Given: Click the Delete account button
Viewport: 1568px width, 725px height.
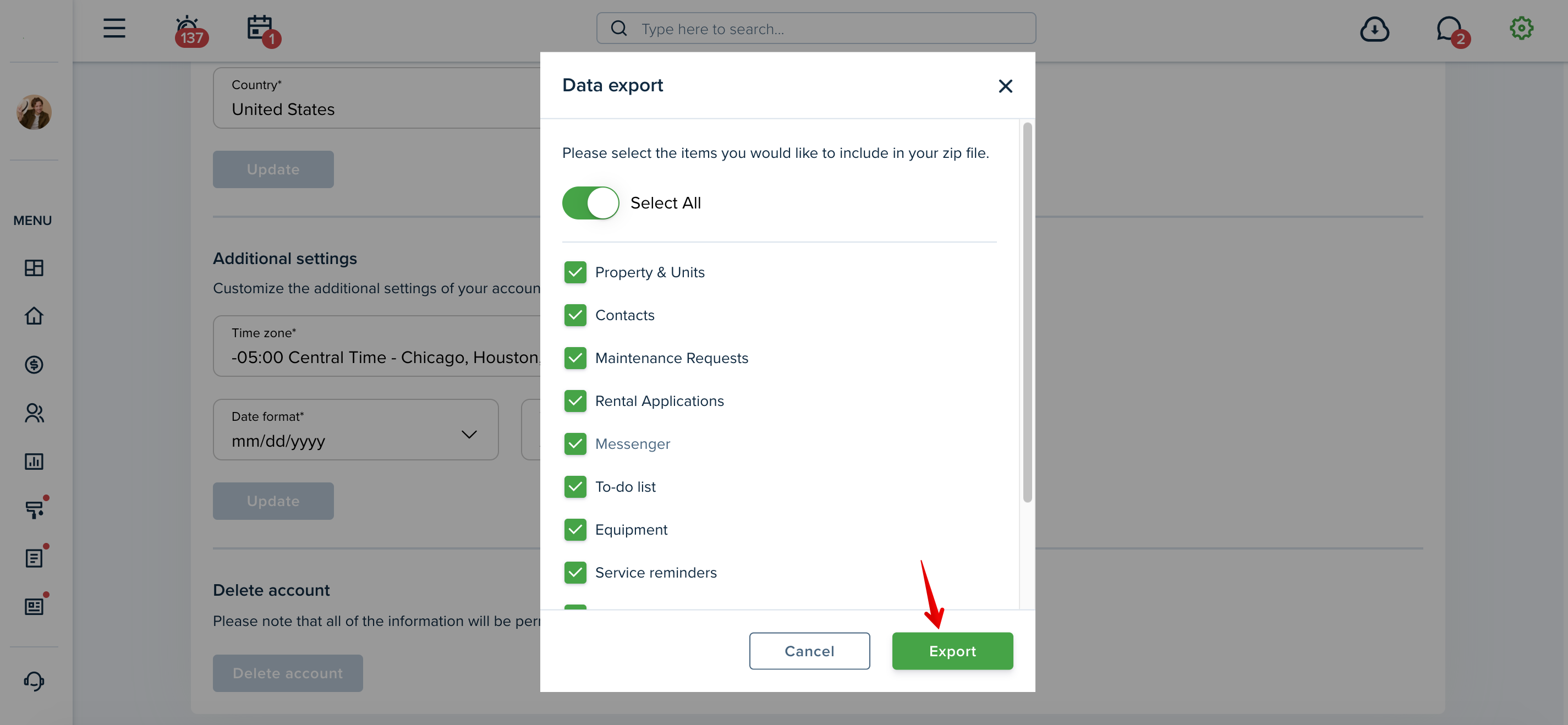Looking at the screenshot, I should (x=287, y=673).
